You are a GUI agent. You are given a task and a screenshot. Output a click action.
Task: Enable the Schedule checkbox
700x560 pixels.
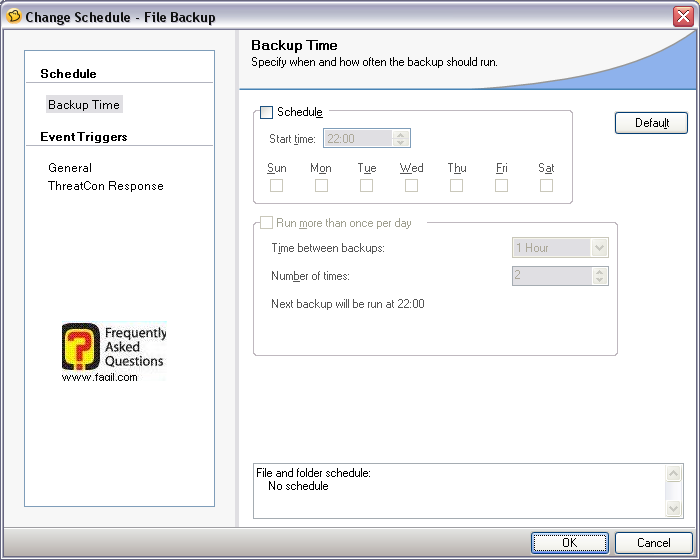[266, 113]
